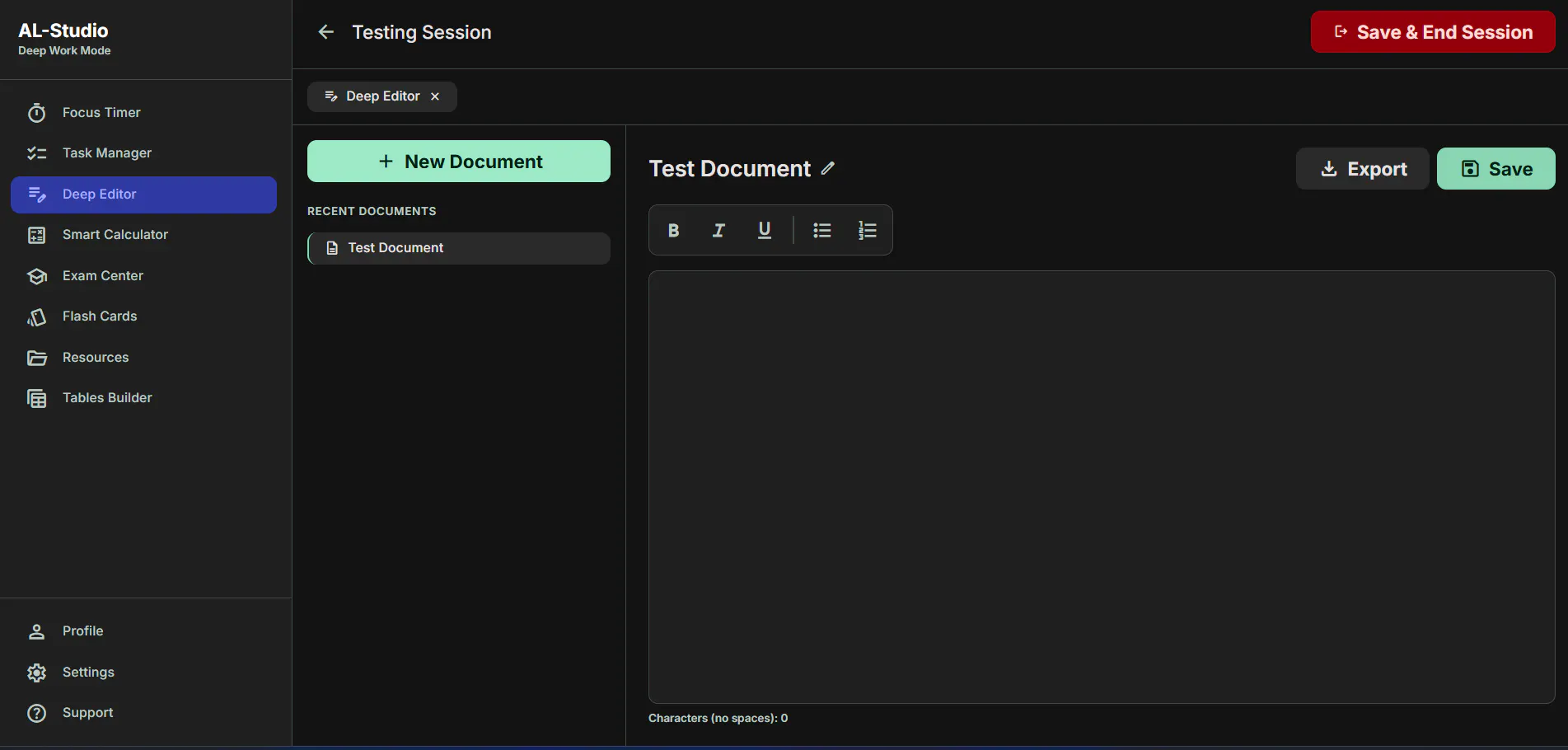Open Smart Calculator
Screen dimensions: 1568x750
(143, 235)
